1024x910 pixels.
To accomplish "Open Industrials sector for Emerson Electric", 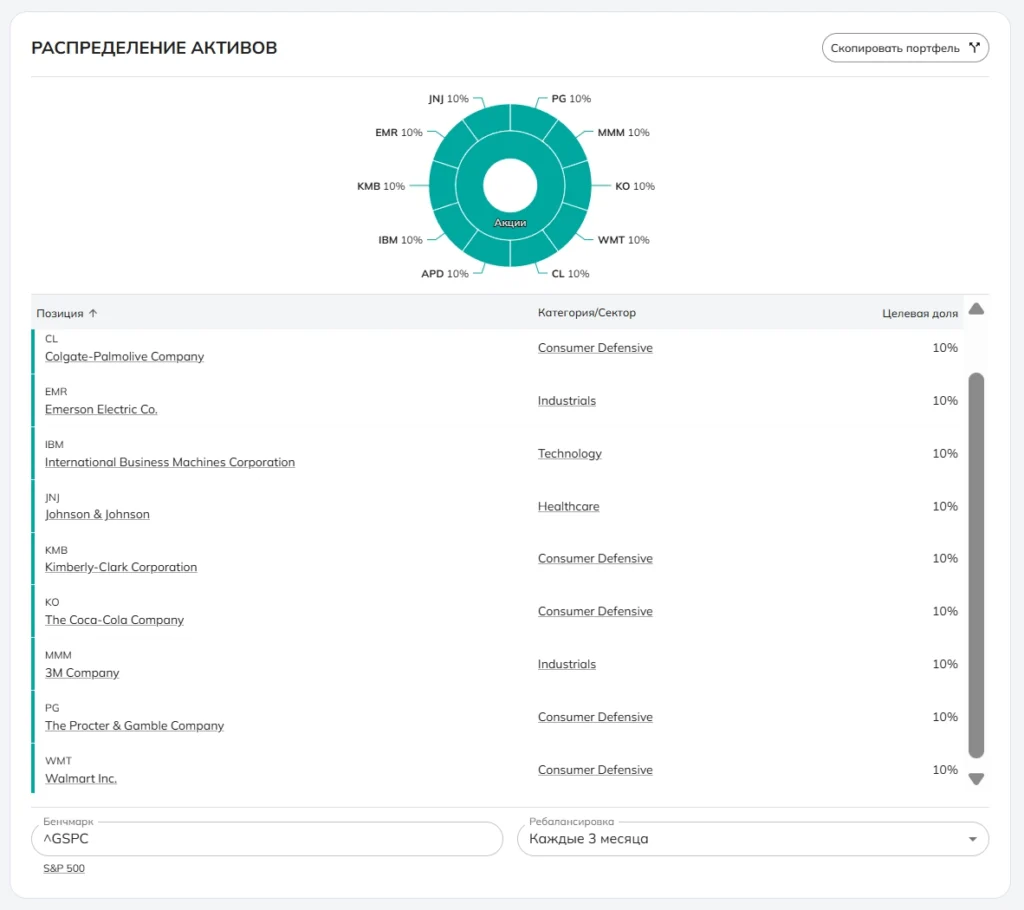I will click(x=567, y=401).
